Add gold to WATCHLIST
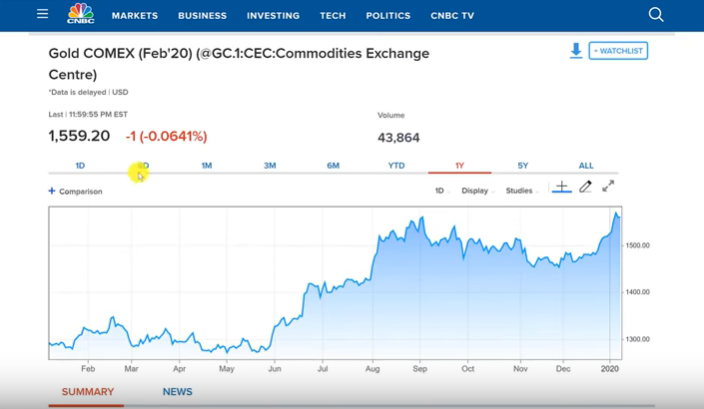Image resolution: width=704 pixels, height=409 pixels. tap(618, 50)
